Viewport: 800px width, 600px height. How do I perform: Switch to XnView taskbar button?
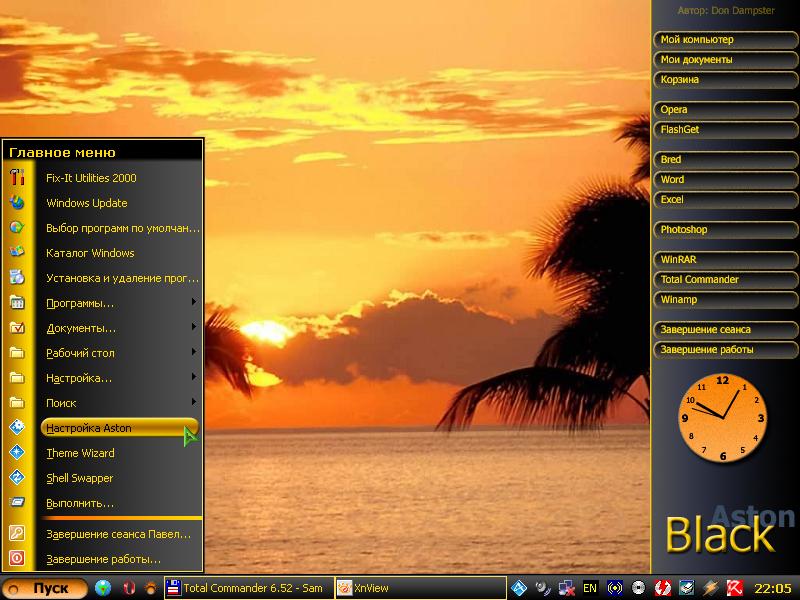420,588
